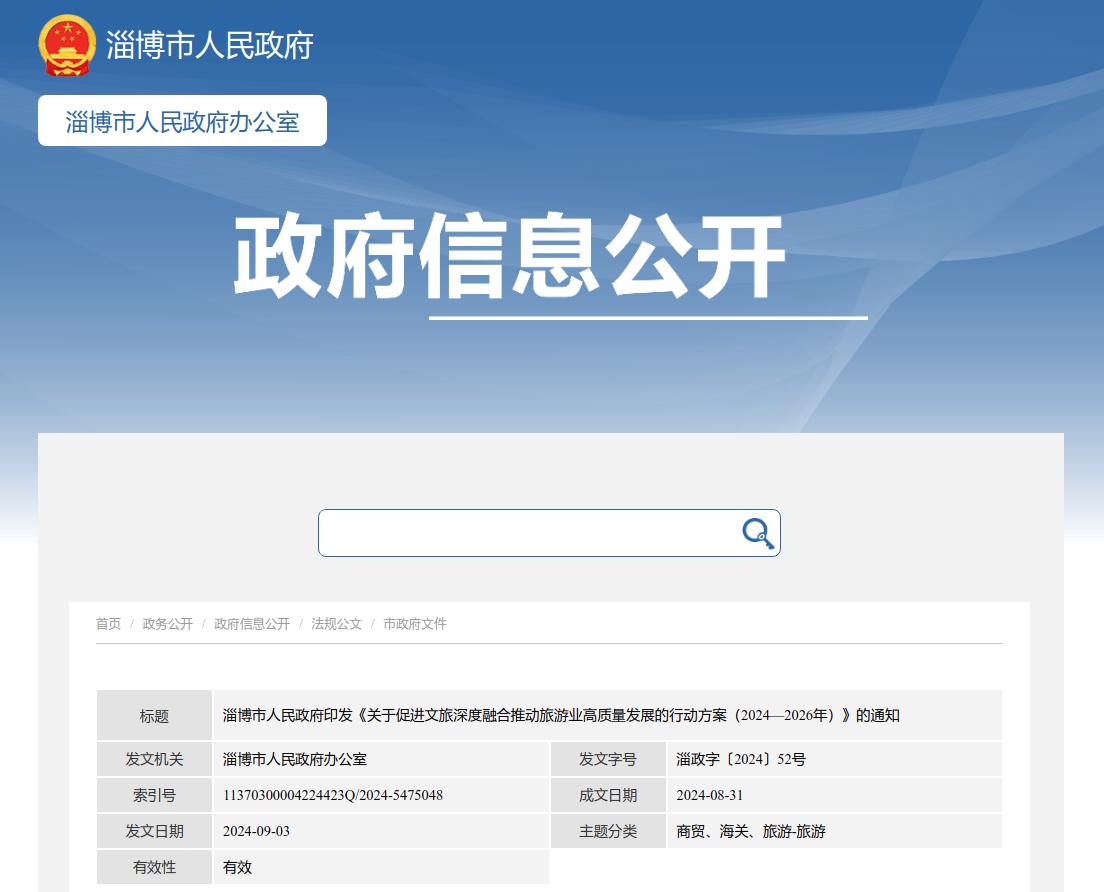Click the national emblem logo

pos(67,45)
